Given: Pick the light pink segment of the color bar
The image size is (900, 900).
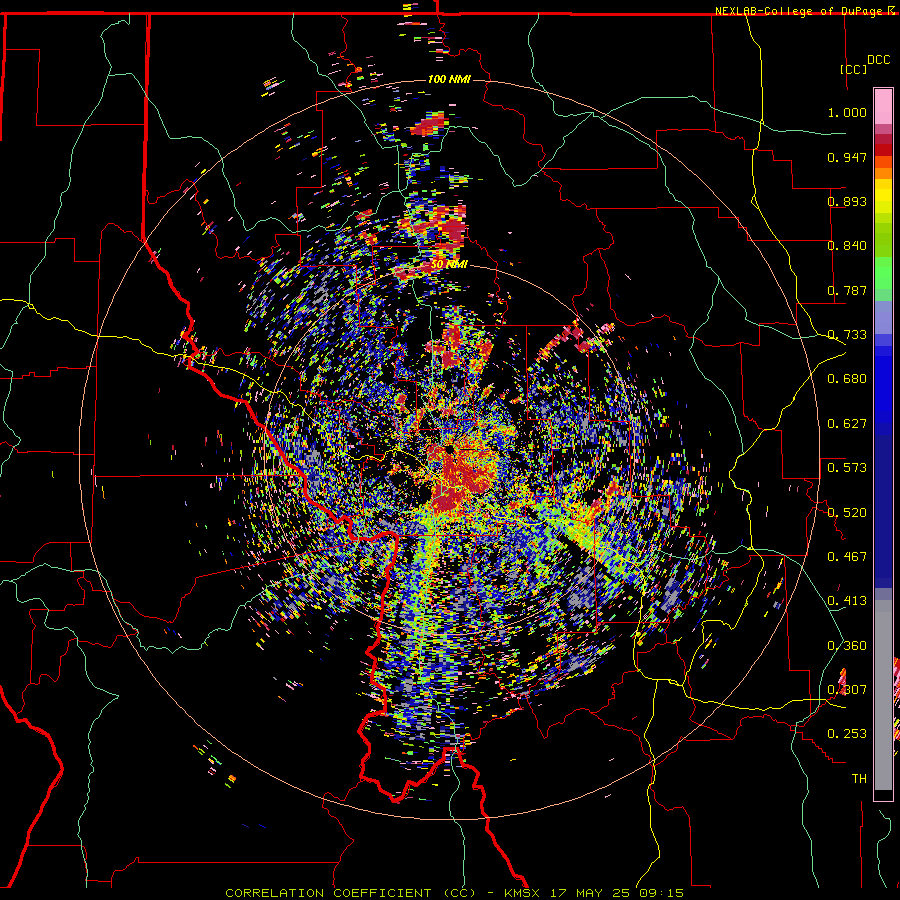Looking at the screenshot, I should (x=883, y=107).
